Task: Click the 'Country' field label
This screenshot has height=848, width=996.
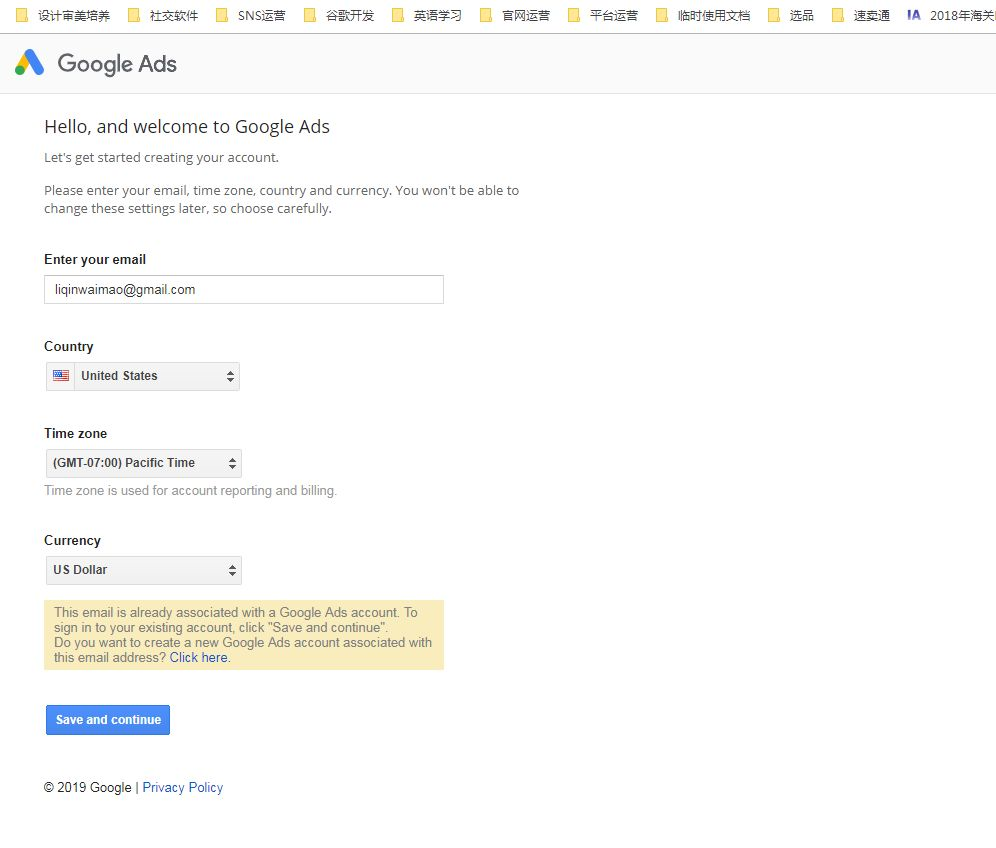Action: [x=69, y=346]
